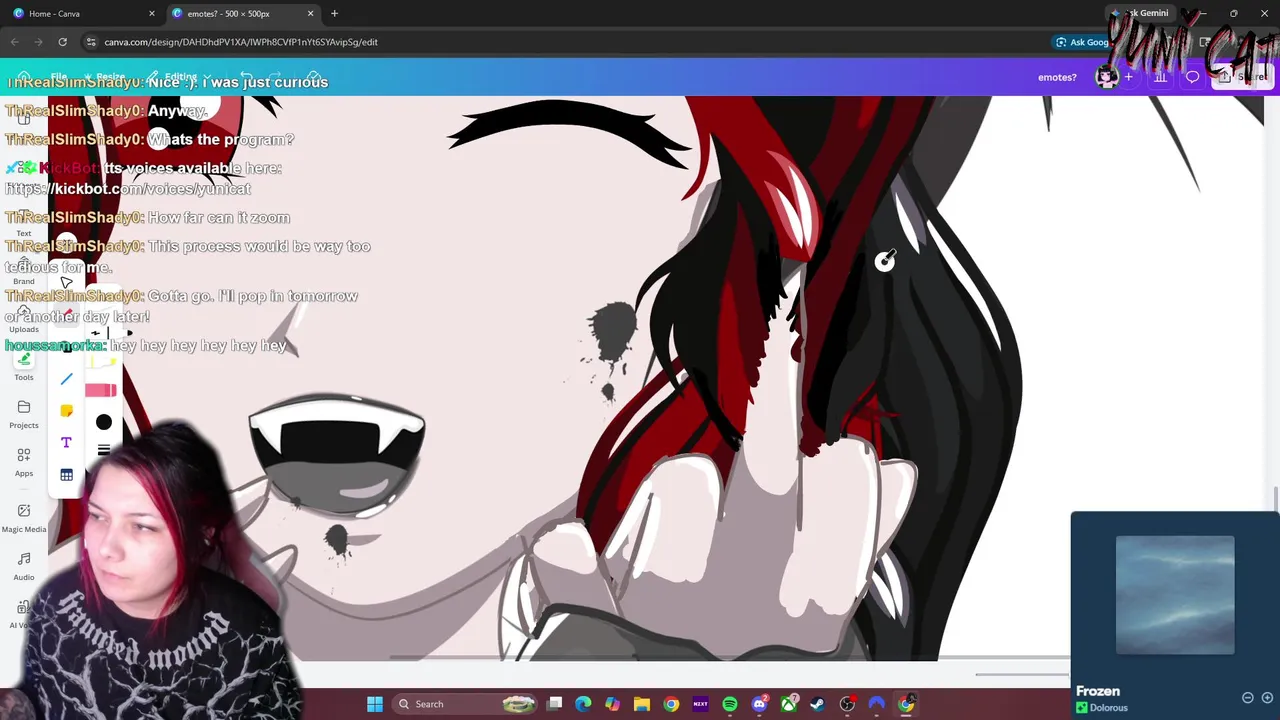Open Task View from taskbar
Screen dimensions: 1280x720
(555, 704)
